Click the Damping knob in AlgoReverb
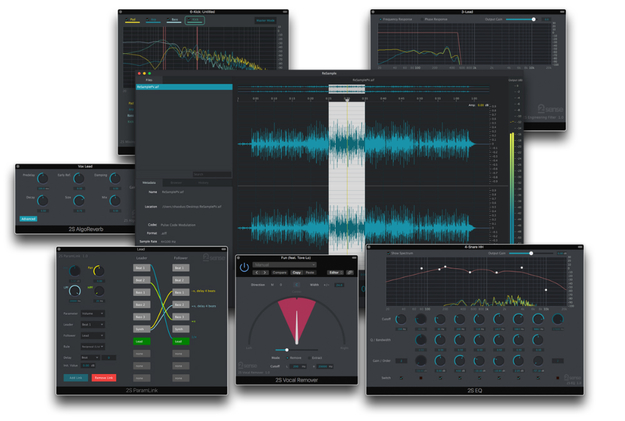The width and height of the screenshot is (625, 421). [x=115, y=178]
